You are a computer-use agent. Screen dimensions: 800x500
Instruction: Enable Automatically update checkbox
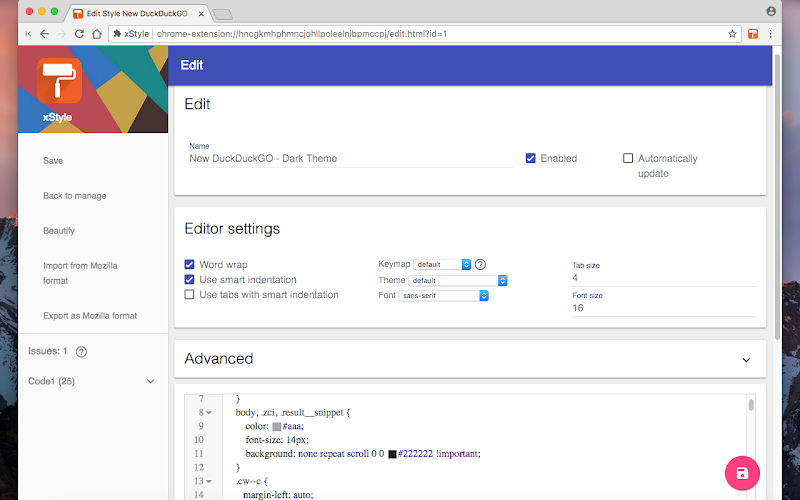pyautogui.click(x=628, y=158)
